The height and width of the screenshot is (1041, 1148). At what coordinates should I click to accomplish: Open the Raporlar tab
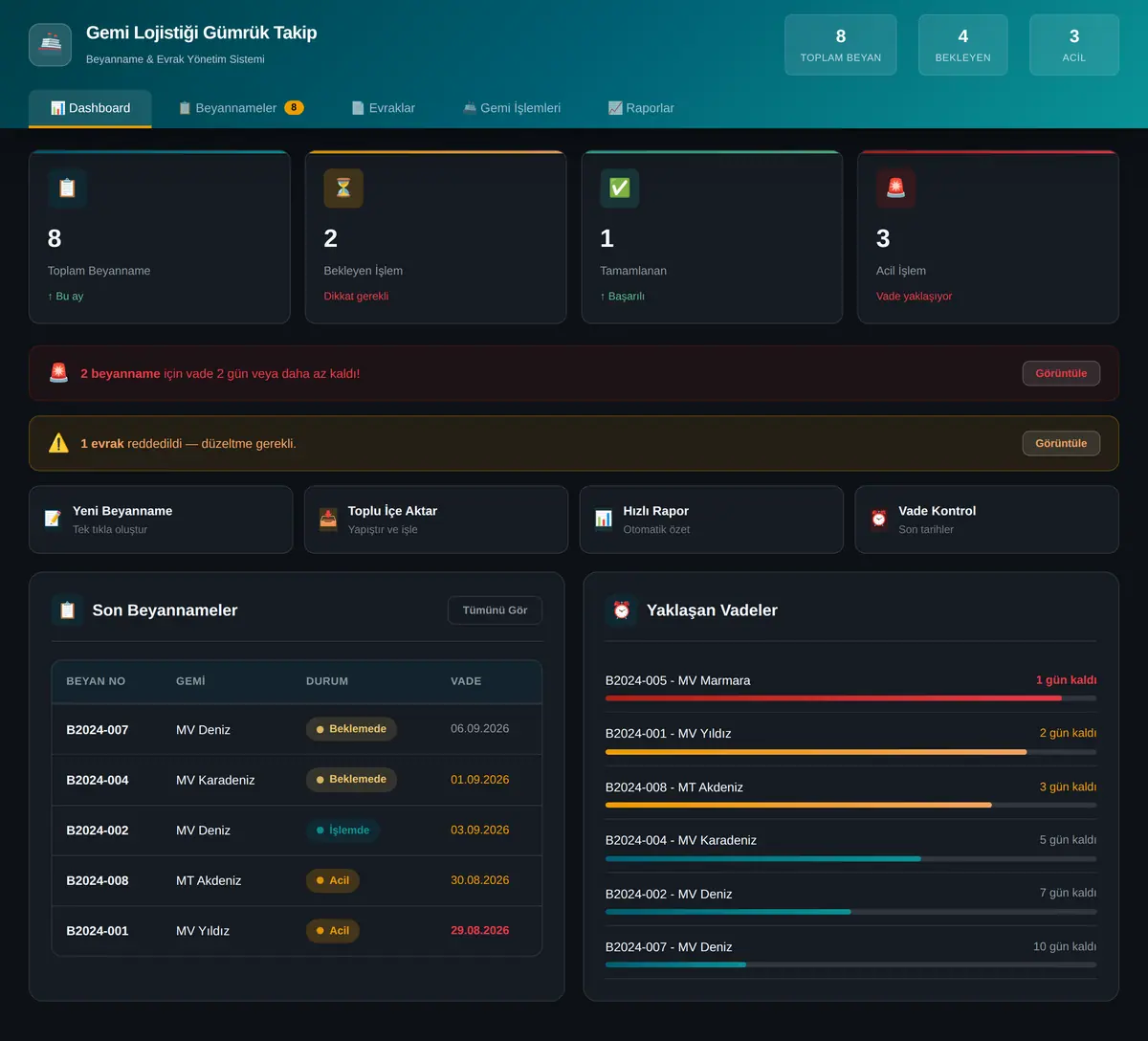click(x=641, y=108)
